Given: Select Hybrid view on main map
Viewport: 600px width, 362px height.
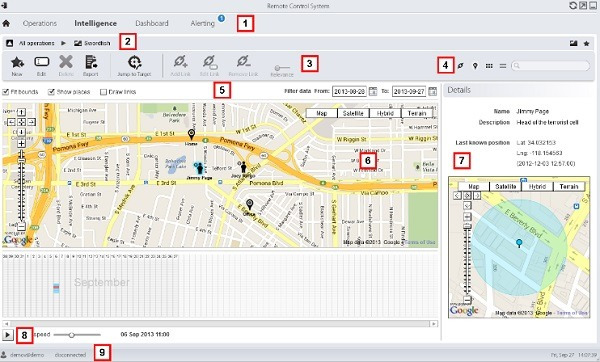Looking at the screenshot, I should pyautogui.click(x=385, y=113).
